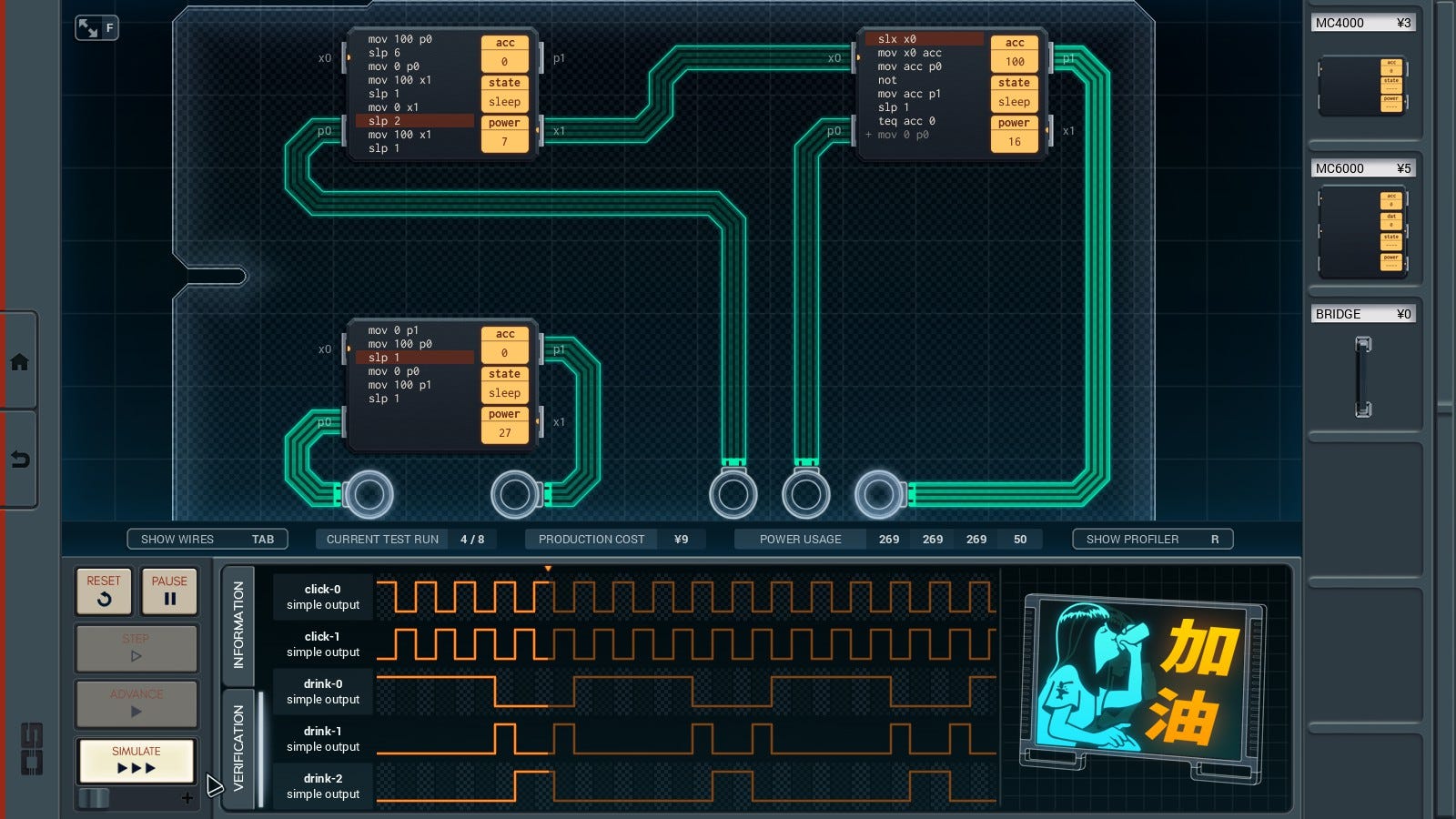Viewport: 1456px width, 819px height.
Task: Click the undo arrow icon on left sidebar
Action: tap(19, 460)
